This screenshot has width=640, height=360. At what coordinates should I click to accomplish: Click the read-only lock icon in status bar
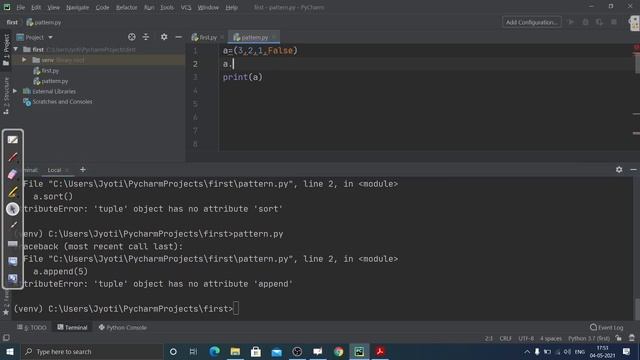click(619, 338)
